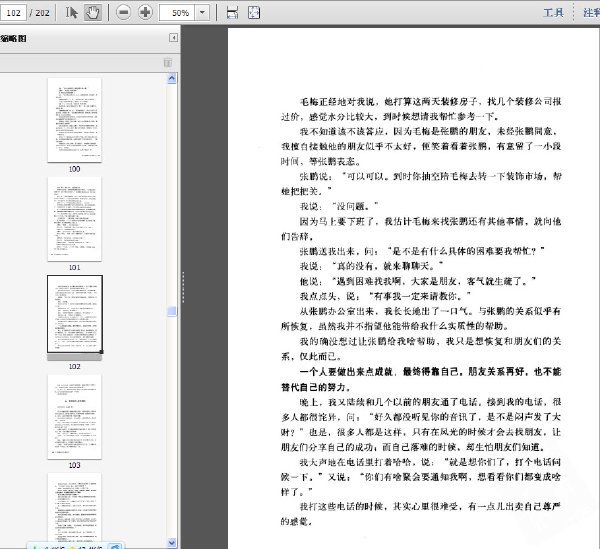Select the text selection cursor tool
The height and width of the screenshot is (549, 600).
point(71,13)
